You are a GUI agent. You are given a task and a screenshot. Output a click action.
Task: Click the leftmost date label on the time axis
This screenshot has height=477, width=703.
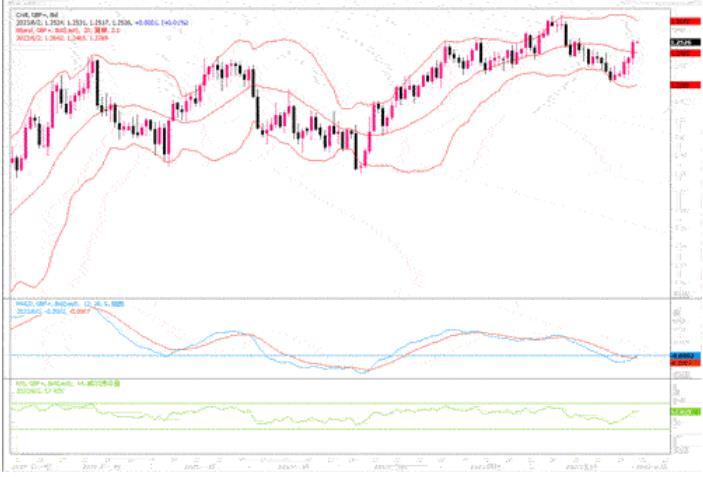click(x=30, y=467)
